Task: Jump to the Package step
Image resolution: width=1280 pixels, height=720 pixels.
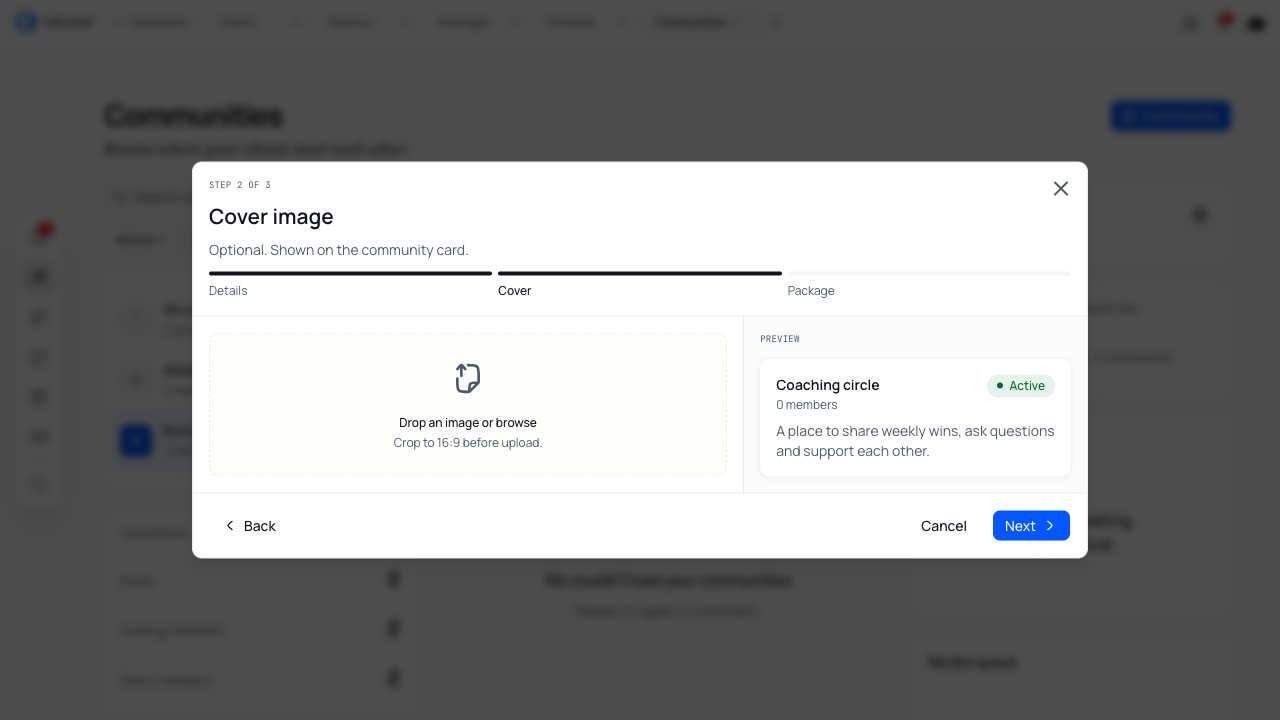Action: point(811,291)
